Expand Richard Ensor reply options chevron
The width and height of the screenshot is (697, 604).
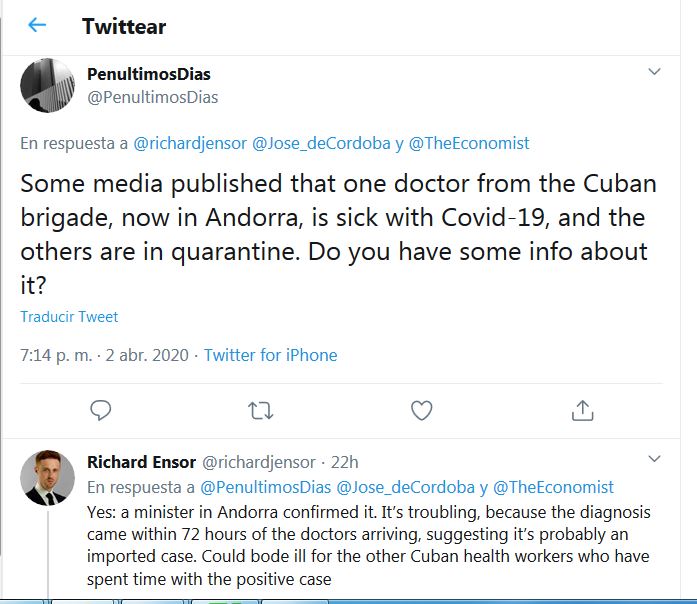655,459
